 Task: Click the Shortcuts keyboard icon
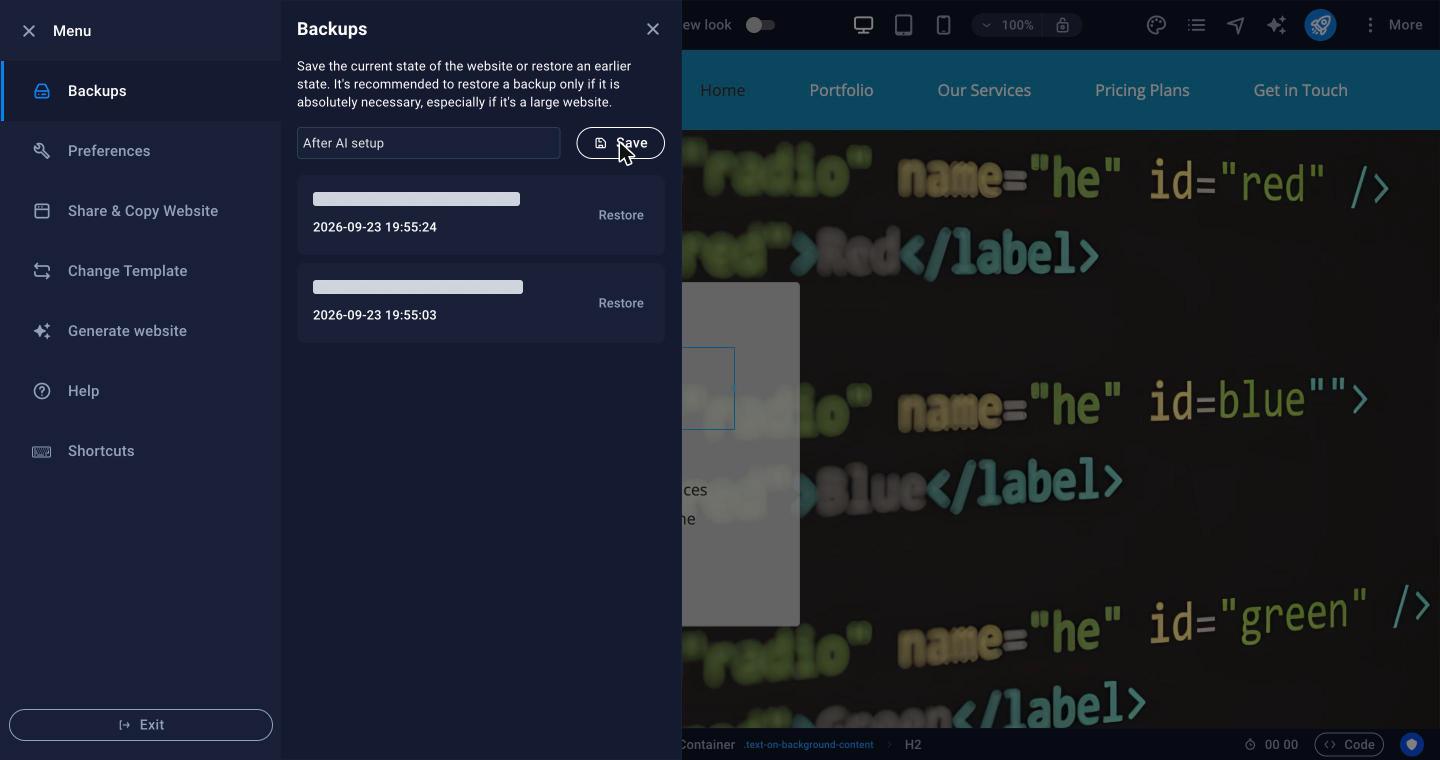click(42, 451)
